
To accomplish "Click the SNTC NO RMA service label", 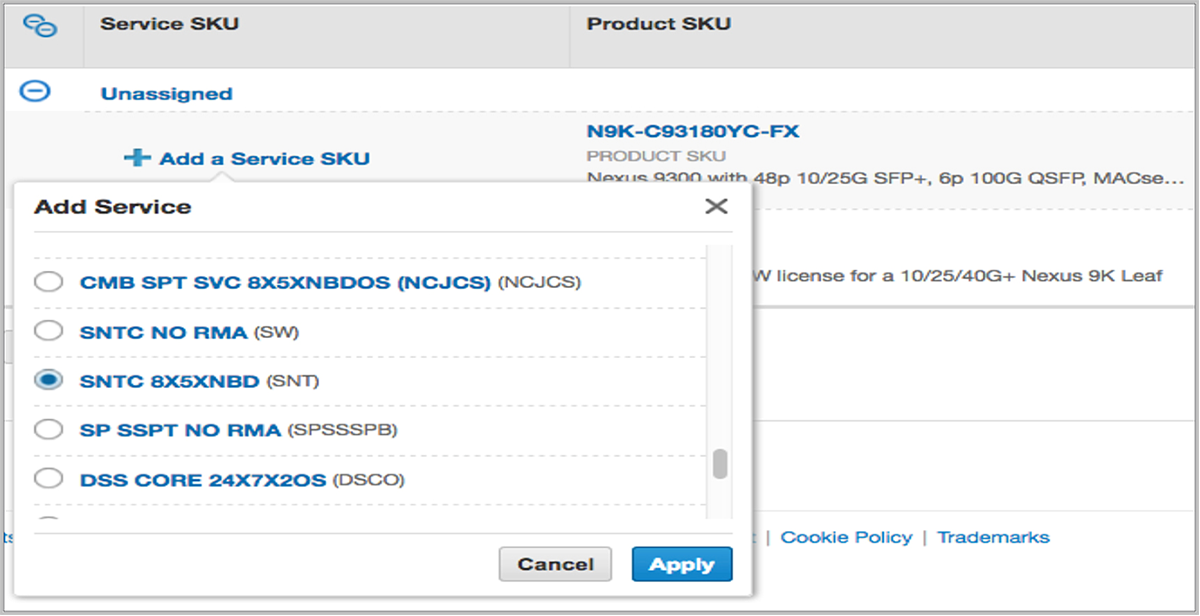I will [163, 332].
